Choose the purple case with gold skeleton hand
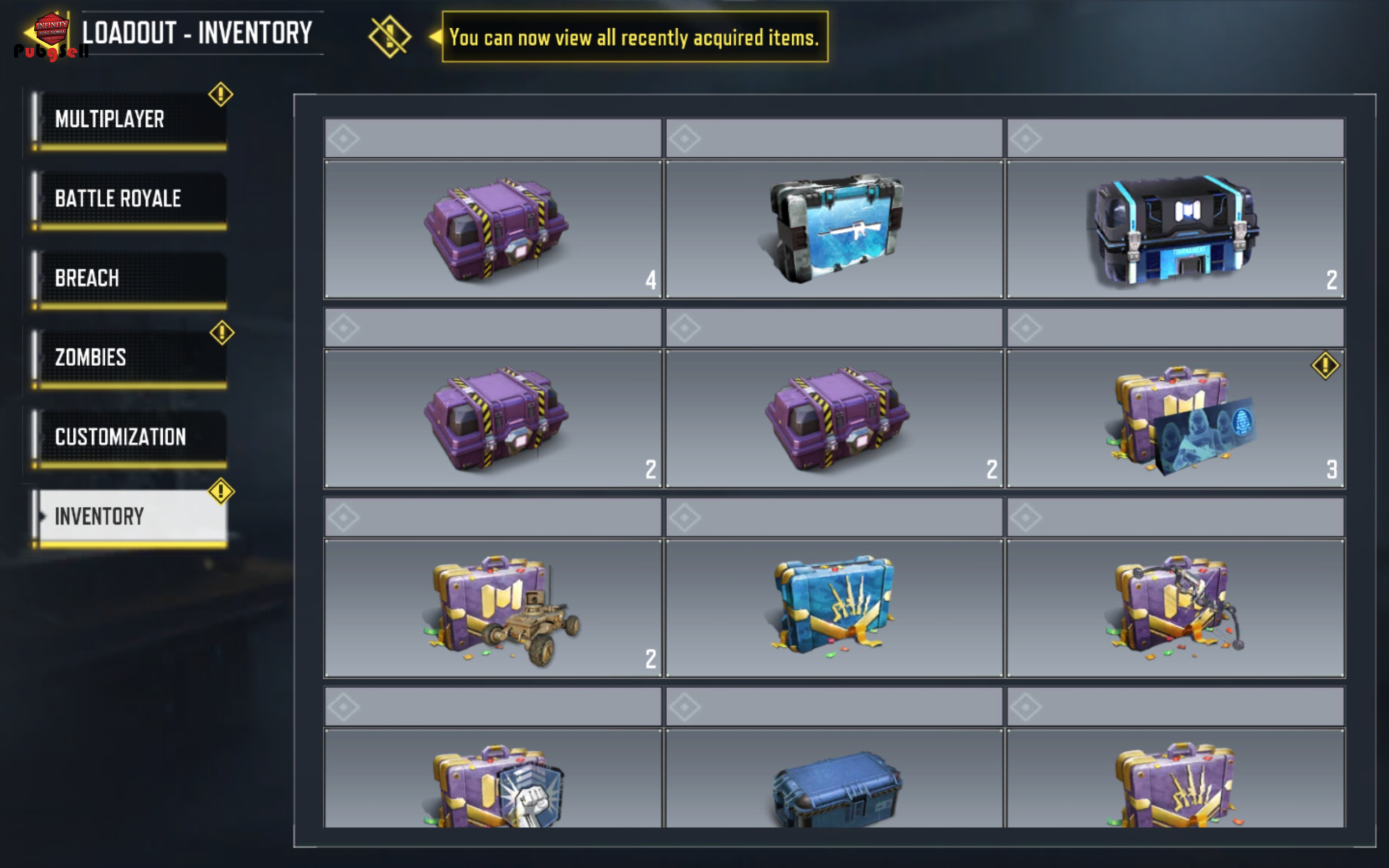This screenshot has height=868, width=1389. click(1175, 778)
